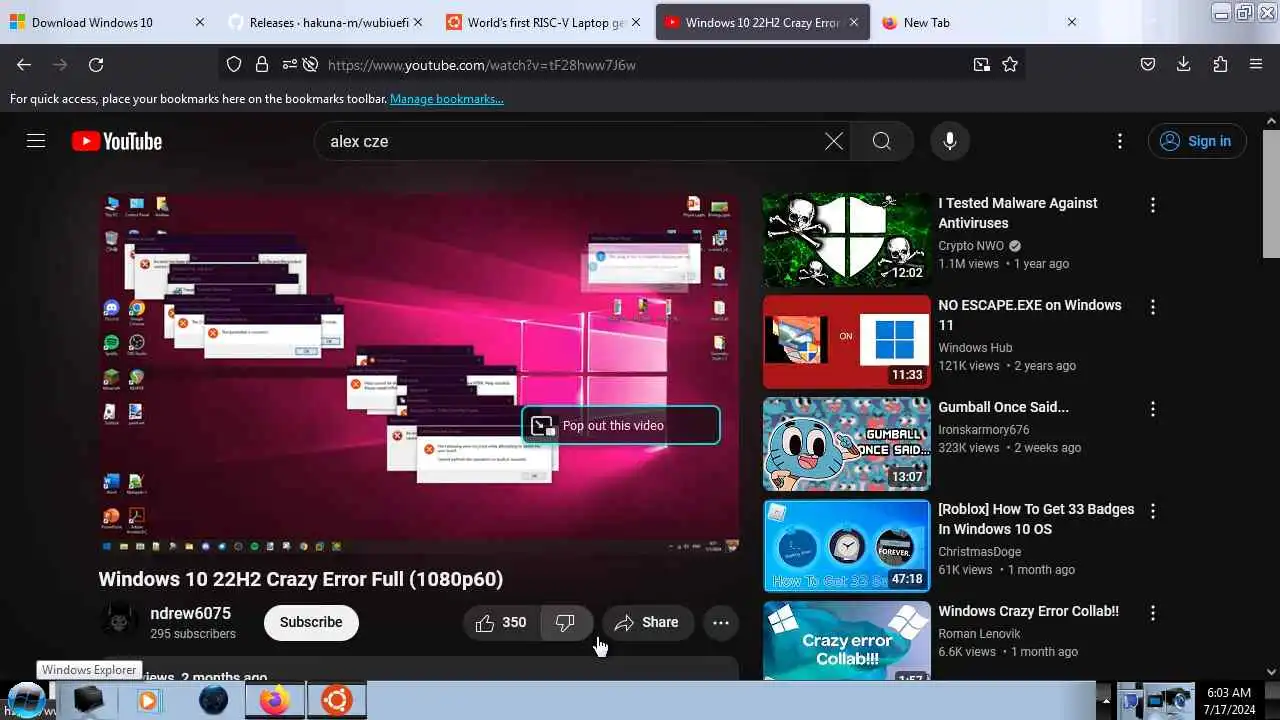Open Ubuntu icon in the taskbar
Screen dimensions: 1280x720
pos(336,700)
